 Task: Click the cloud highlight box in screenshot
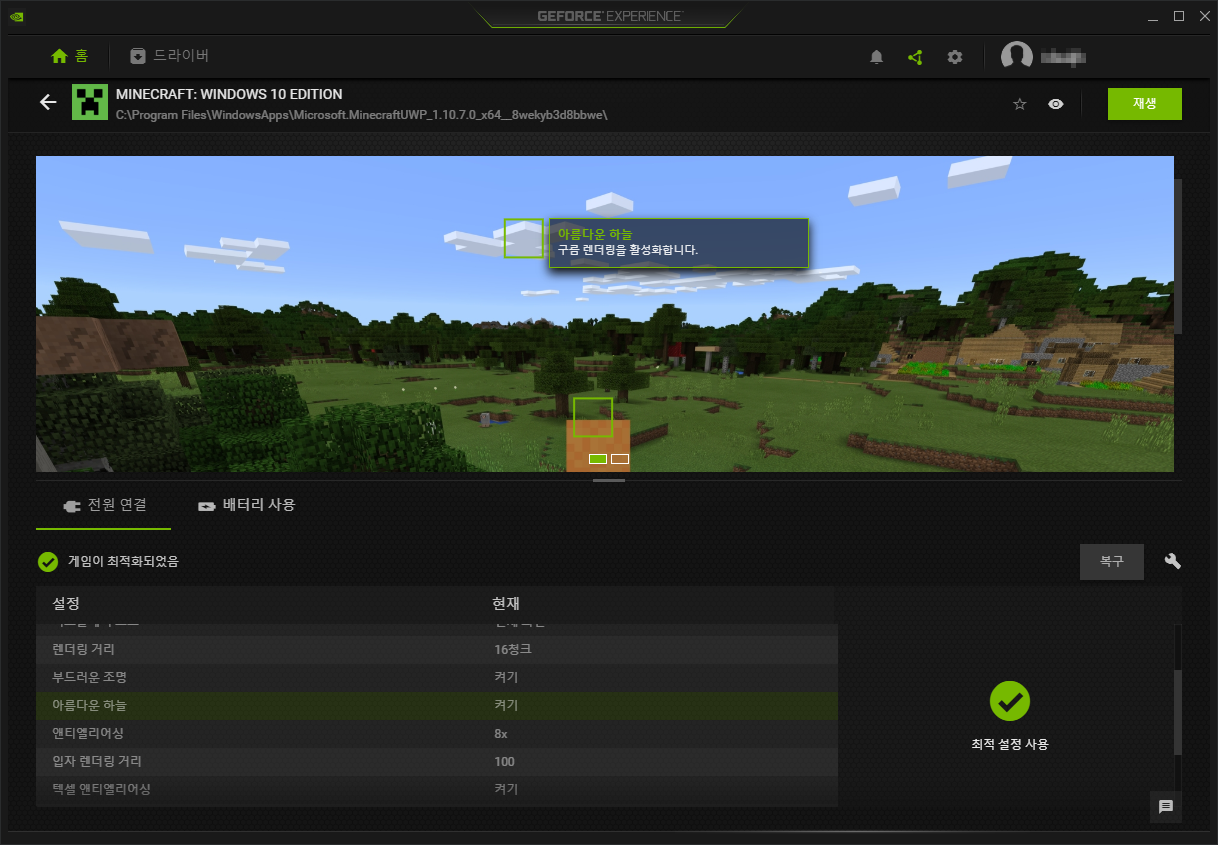(524, 238)
